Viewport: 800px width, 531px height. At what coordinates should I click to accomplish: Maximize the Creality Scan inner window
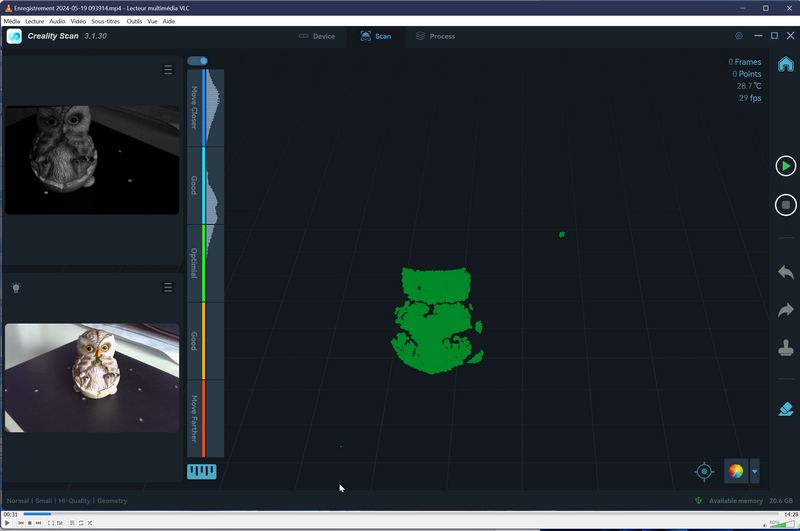774,36
